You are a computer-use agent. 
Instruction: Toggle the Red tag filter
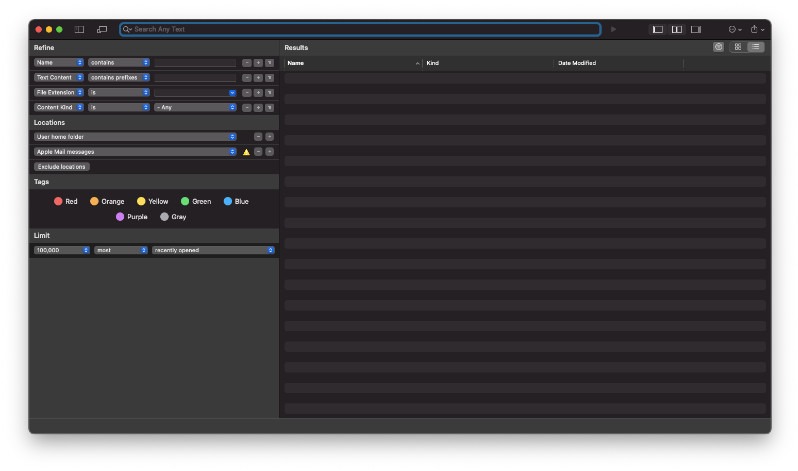coord(66,202)
